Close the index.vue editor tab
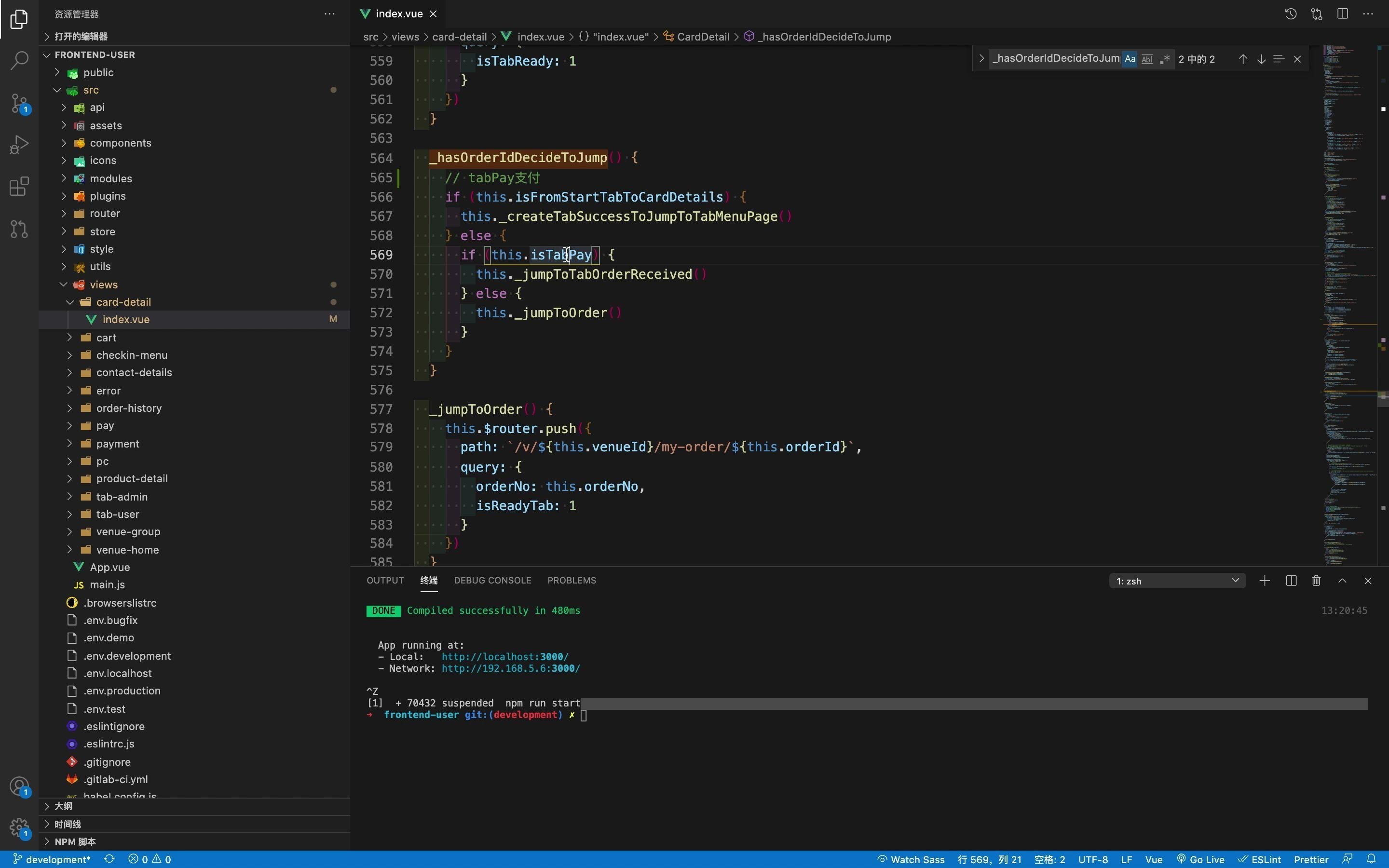The image size is (1389, 868). point(434,14)
